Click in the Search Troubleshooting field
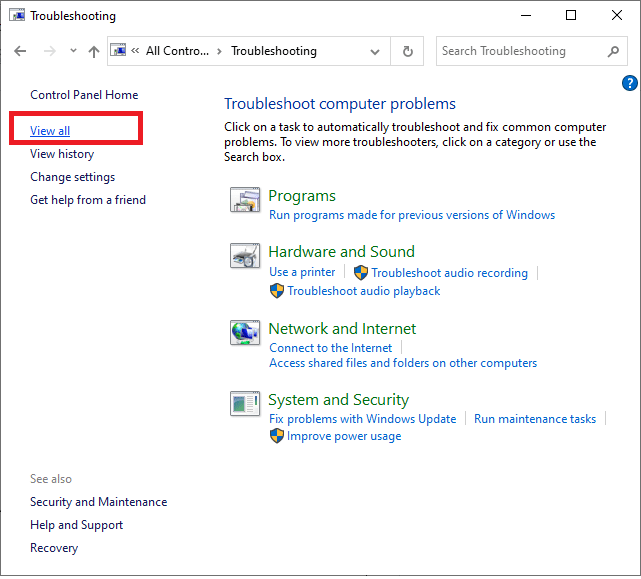641x579 pixels. (518, 51)
